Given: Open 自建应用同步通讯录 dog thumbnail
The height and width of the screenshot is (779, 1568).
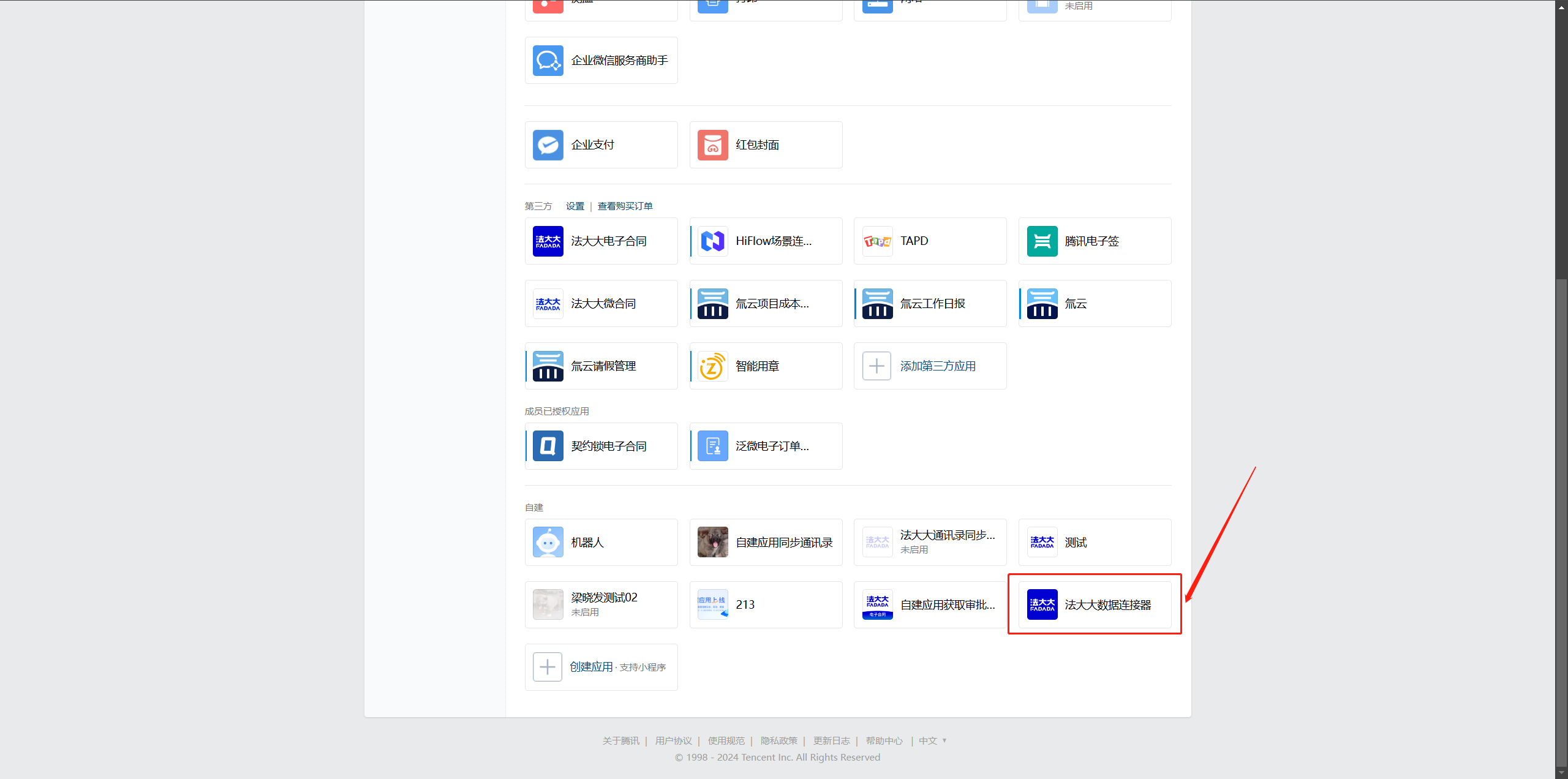Looking at the screenshot, I should 712,543.
